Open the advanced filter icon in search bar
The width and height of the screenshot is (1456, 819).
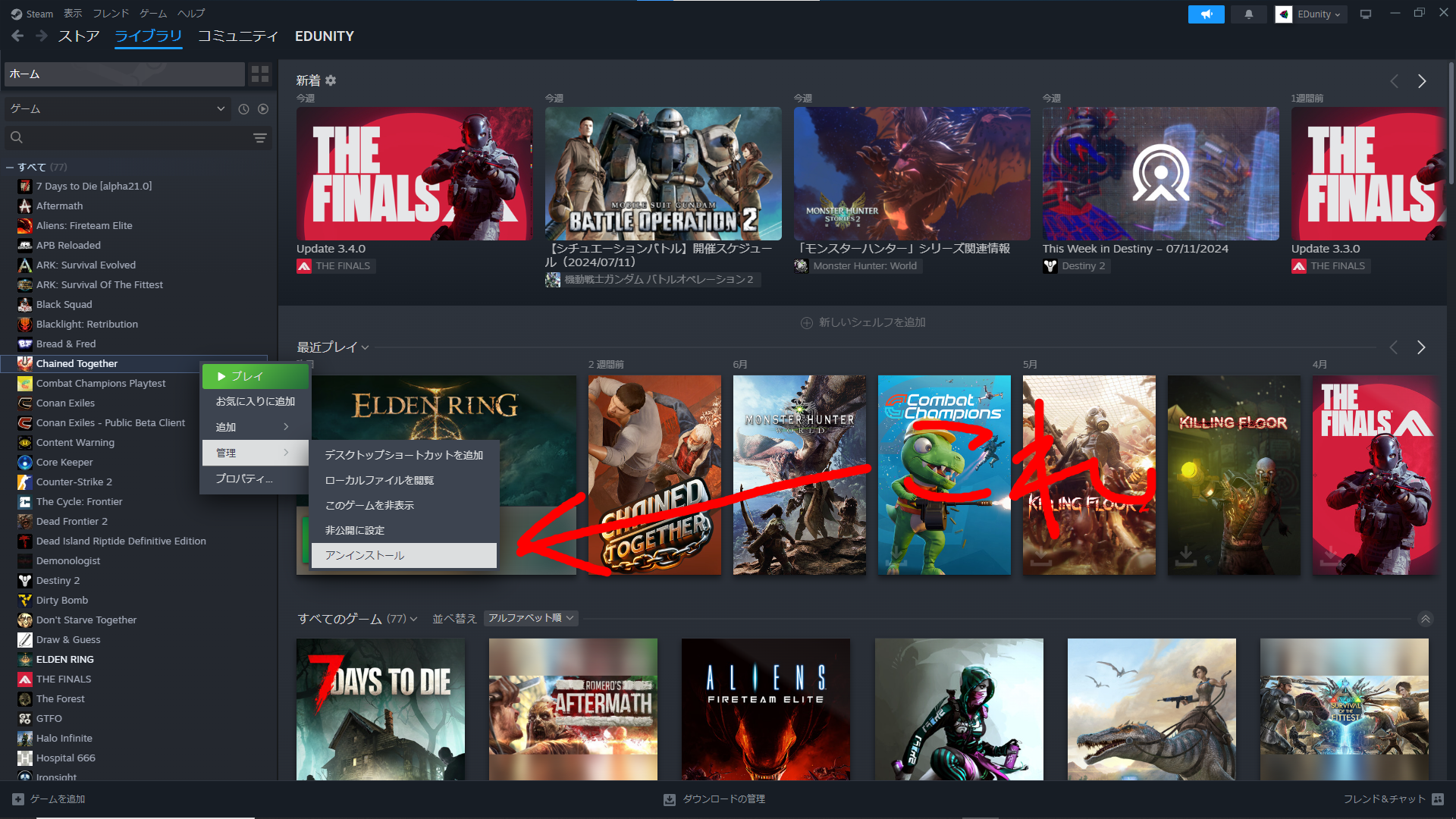click(x=260, y=137)
